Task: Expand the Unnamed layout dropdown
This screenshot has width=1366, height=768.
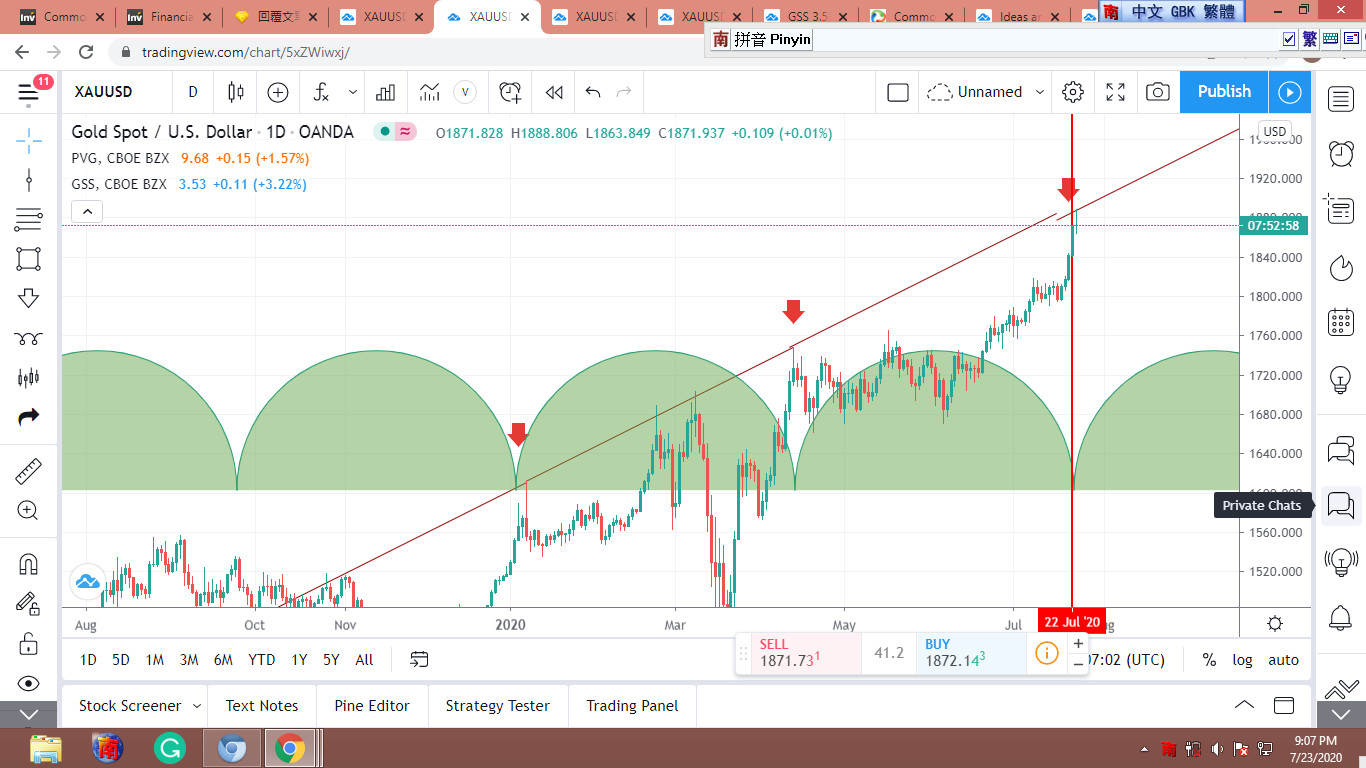Action: (1039, 92)
